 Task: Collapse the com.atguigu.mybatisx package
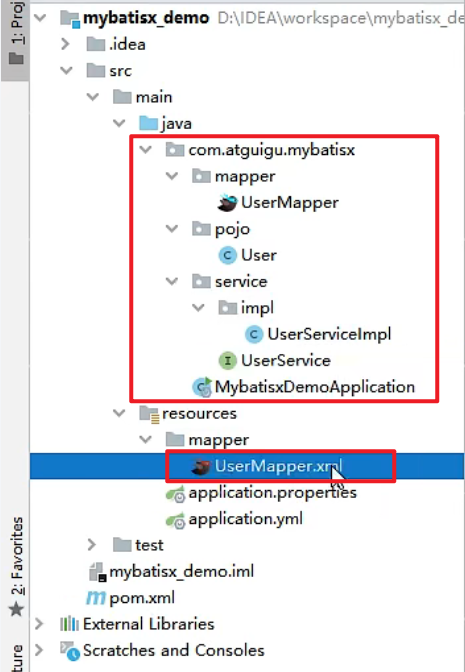[x=146, y=150]
